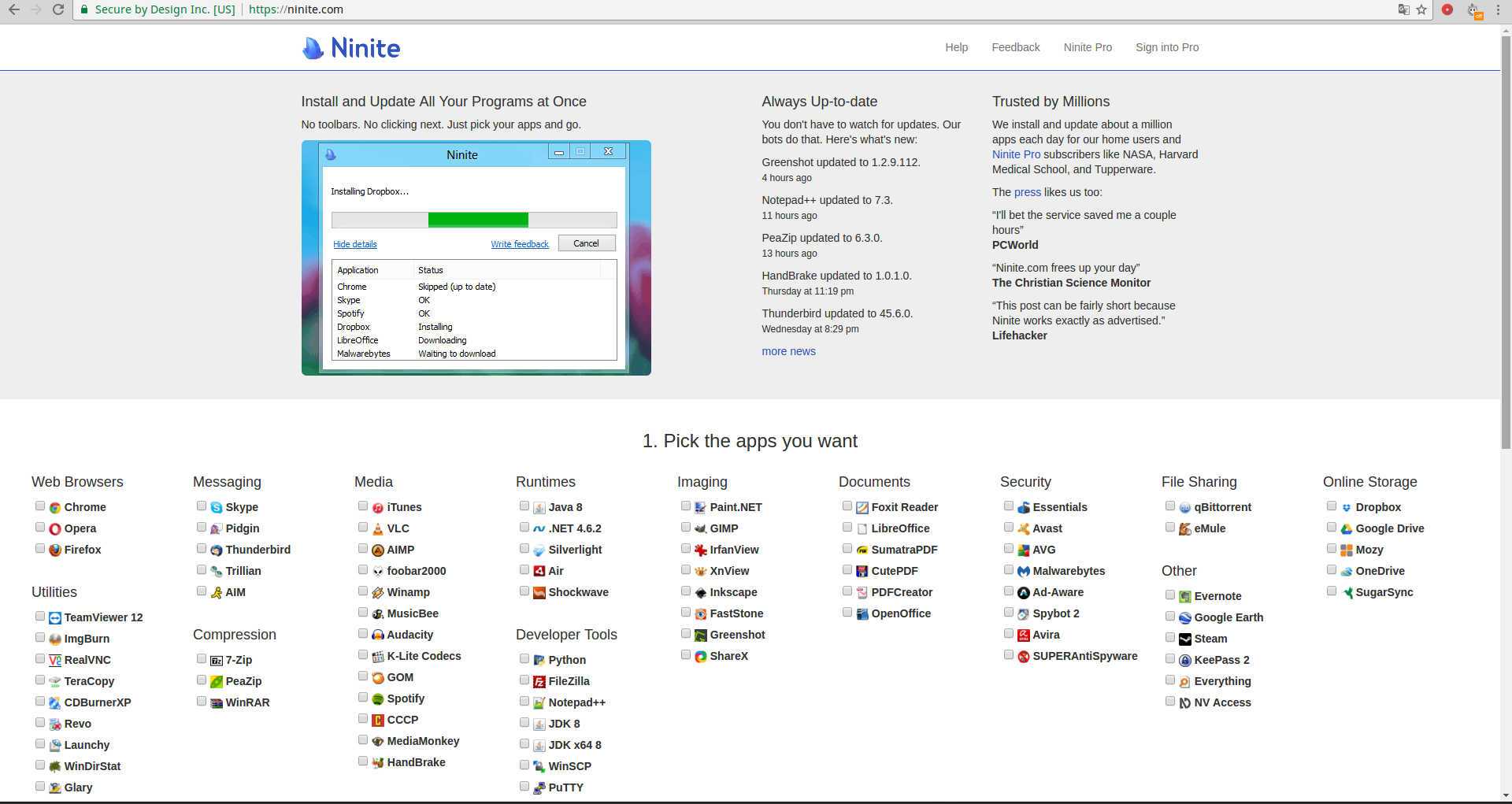Open the press link

[x=1027, y=192]
